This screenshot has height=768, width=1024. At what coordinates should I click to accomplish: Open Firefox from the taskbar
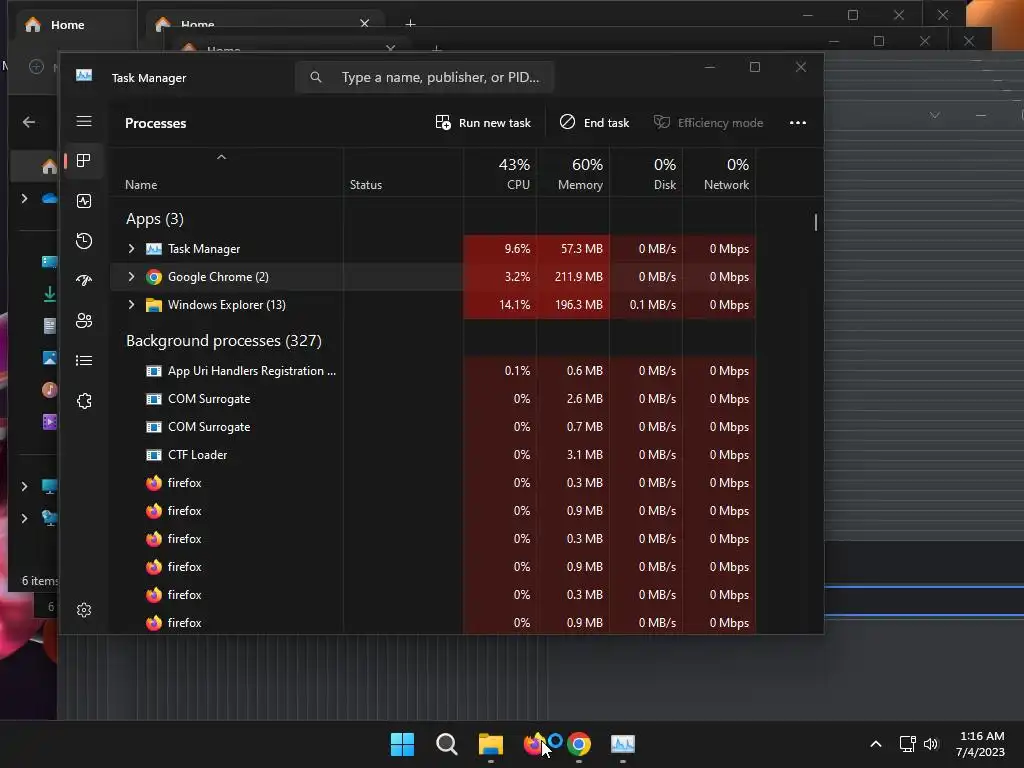534,744
